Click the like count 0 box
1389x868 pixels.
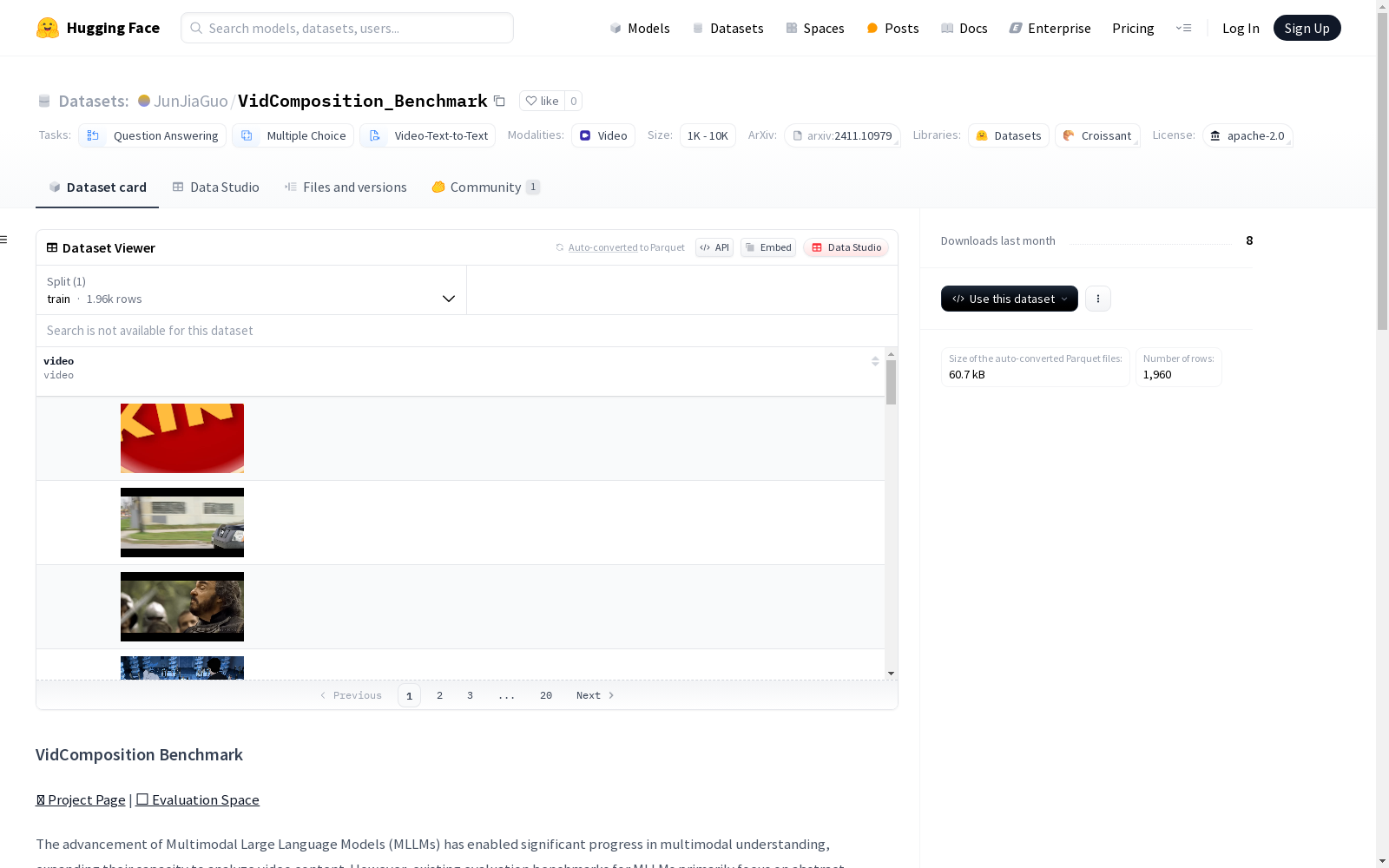pyautogui.click(x=573, y=101)
